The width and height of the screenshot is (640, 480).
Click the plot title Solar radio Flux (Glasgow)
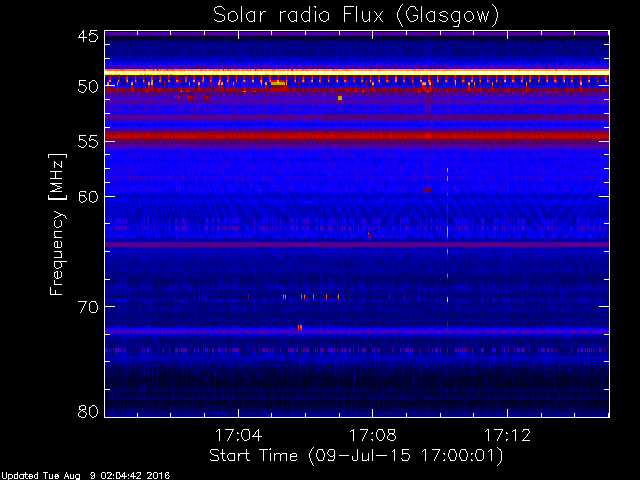356,15
